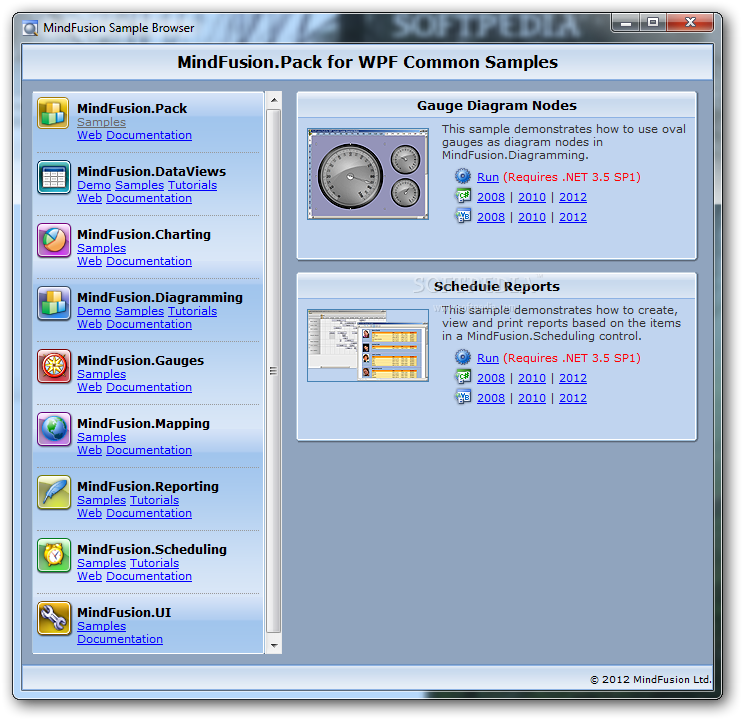Open C# 2010 project for Gauge Diagram Nodes
This screenshot has height=720, width=743.
532,197
